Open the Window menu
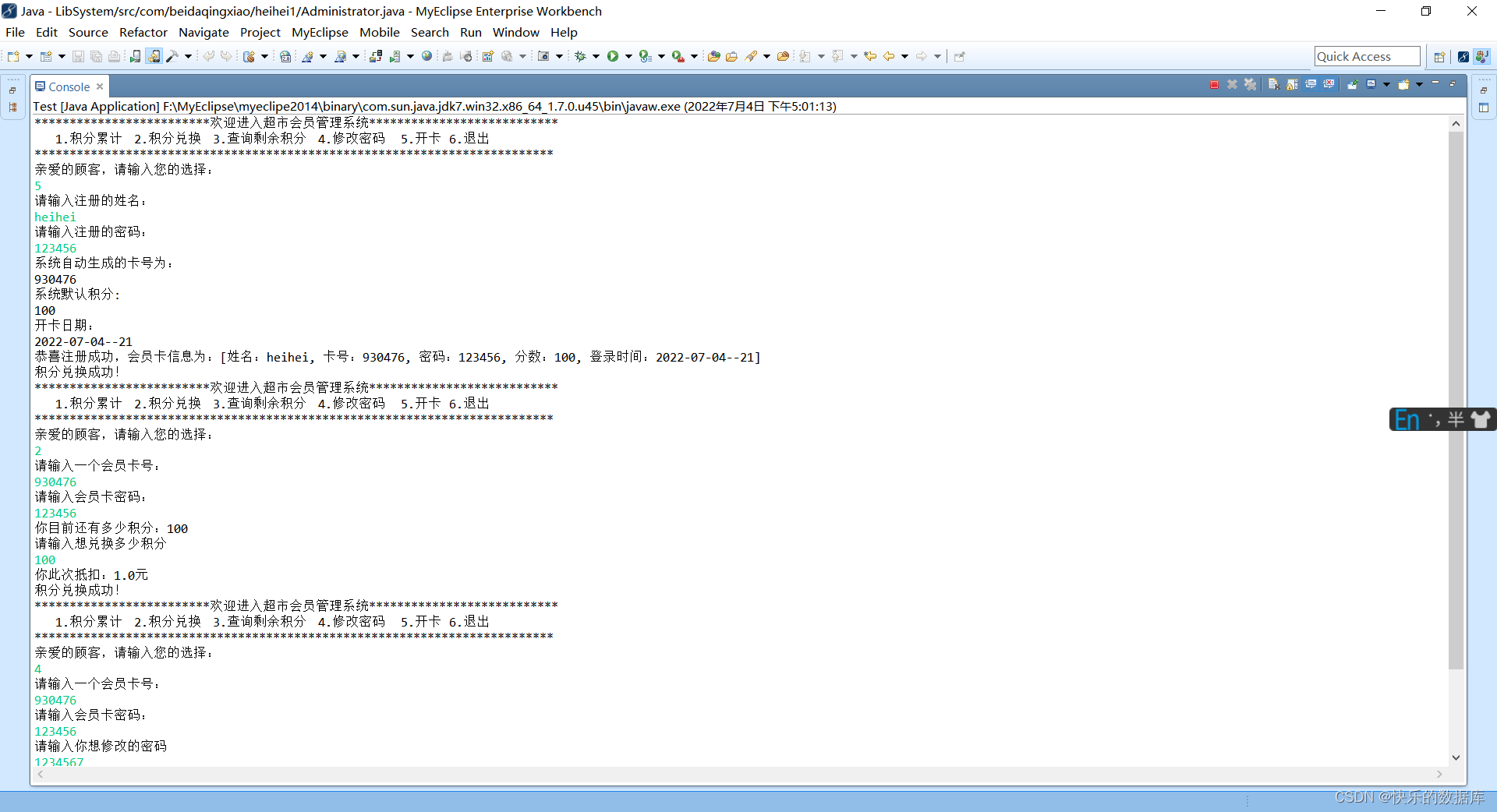 [x=515, y=32]
